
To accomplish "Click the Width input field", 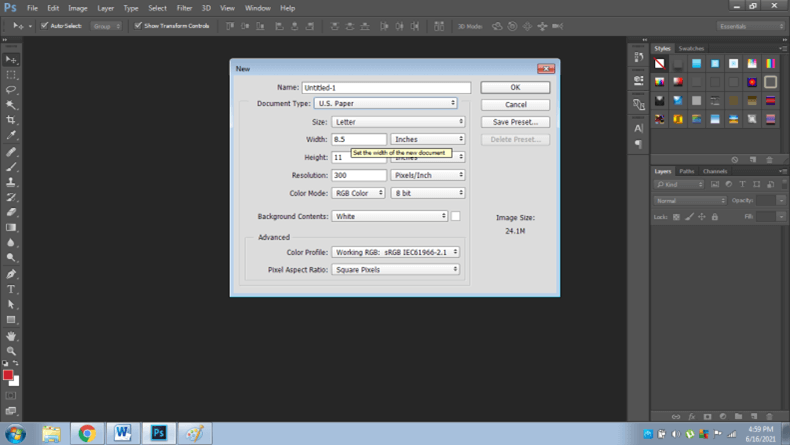I will [359, 139].
